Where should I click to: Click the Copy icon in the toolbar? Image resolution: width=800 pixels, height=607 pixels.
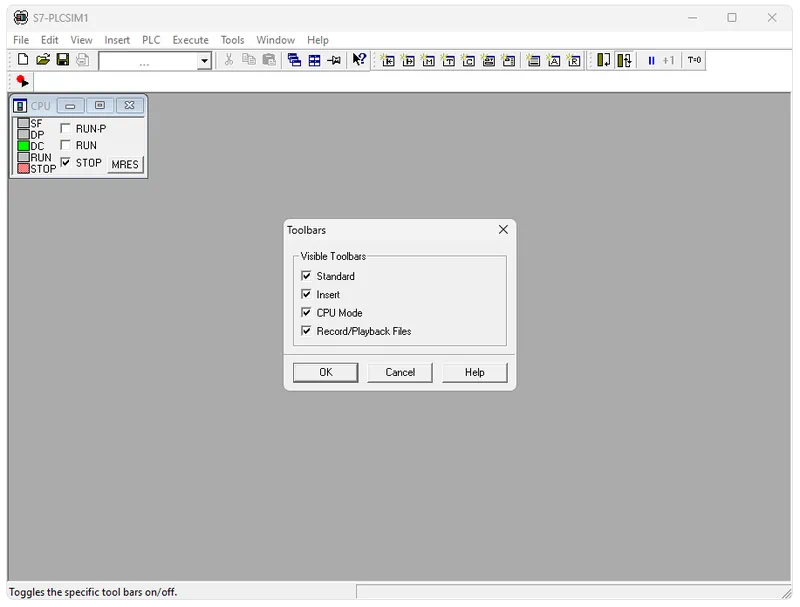click(x=248, y=60)
